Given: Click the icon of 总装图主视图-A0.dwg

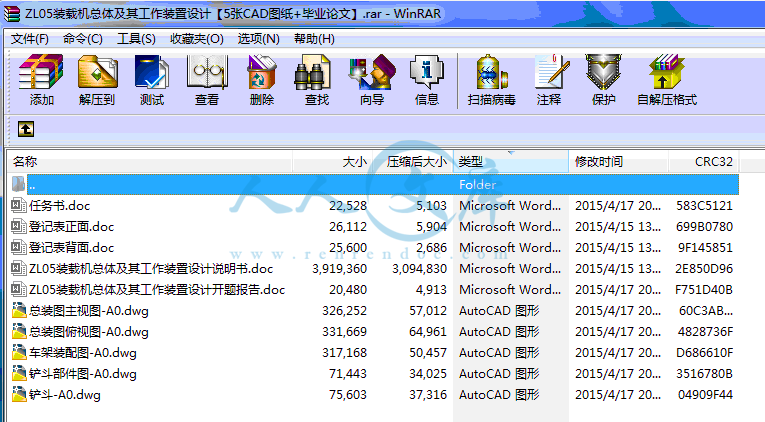Looking at the screenshot, I should [19, 310].
